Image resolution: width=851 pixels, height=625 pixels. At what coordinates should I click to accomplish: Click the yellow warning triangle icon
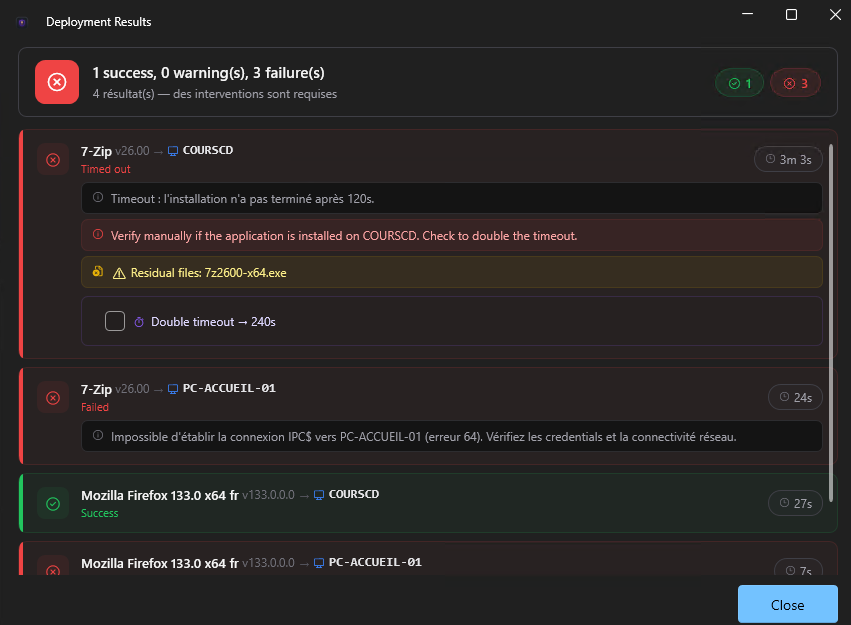click(119, 273)
